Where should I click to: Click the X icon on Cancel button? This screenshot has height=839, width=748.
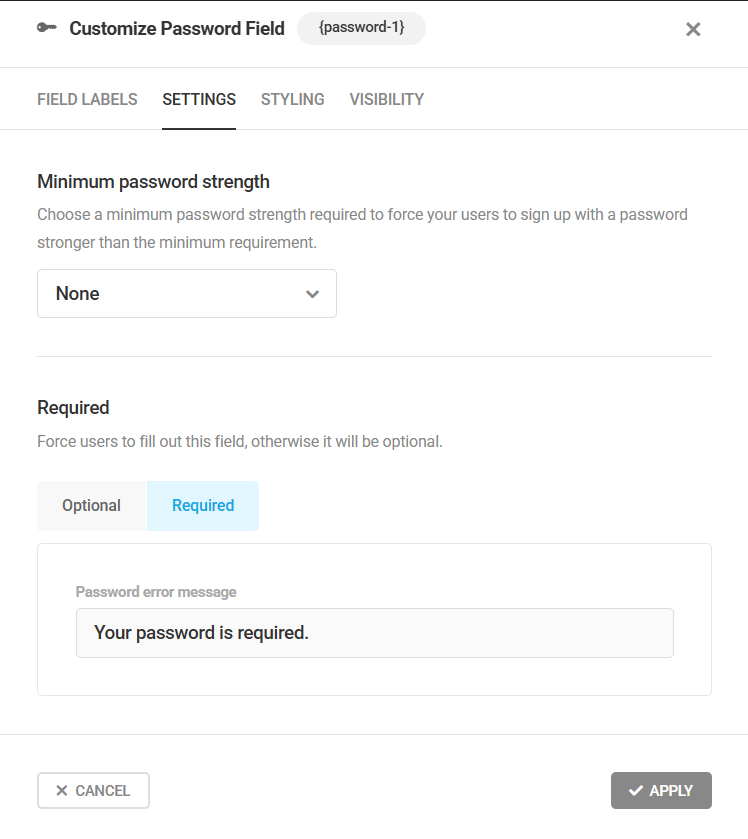pyautogui.click(x=62, y=791)
